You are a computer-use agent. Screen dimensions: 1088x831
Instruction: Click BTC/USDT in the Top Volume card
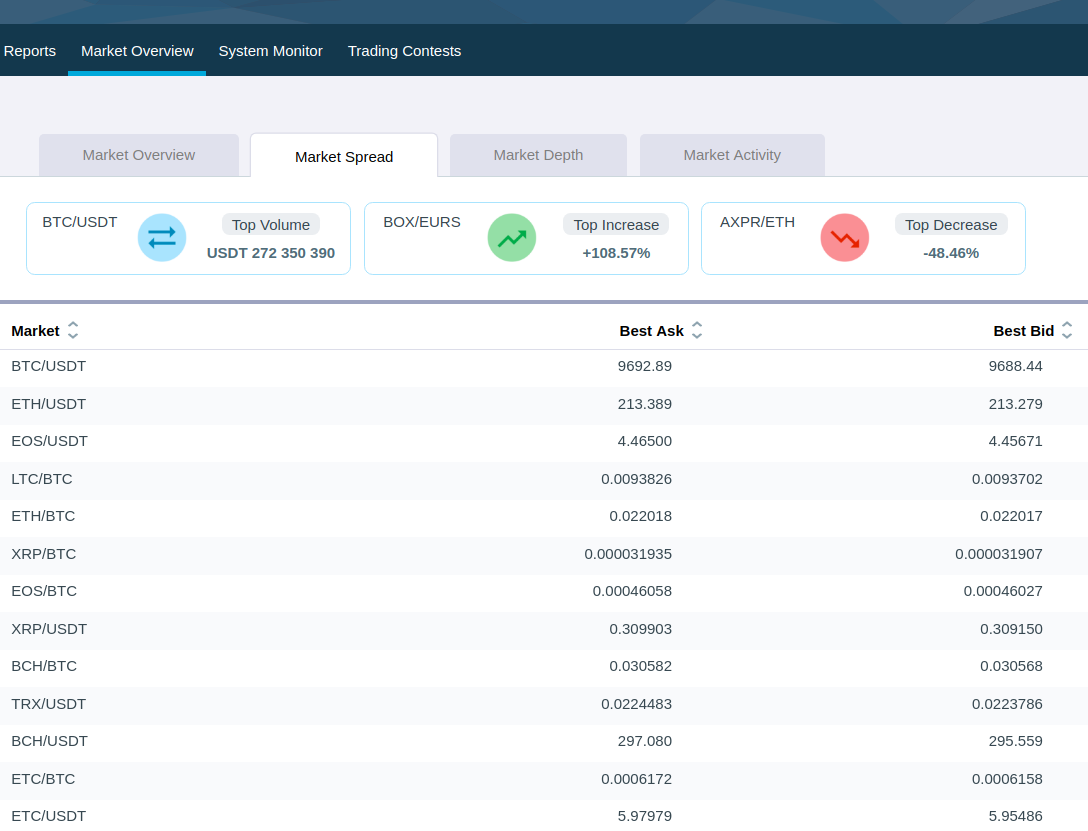(x=80, y=222)
